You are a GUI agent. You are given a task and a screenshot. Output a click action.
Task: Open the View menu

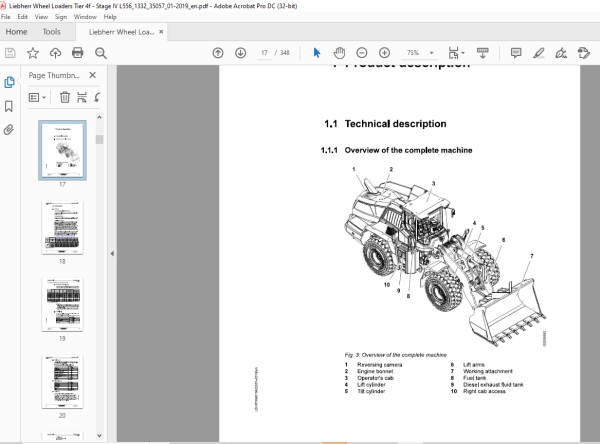click(x=41, y=17)
